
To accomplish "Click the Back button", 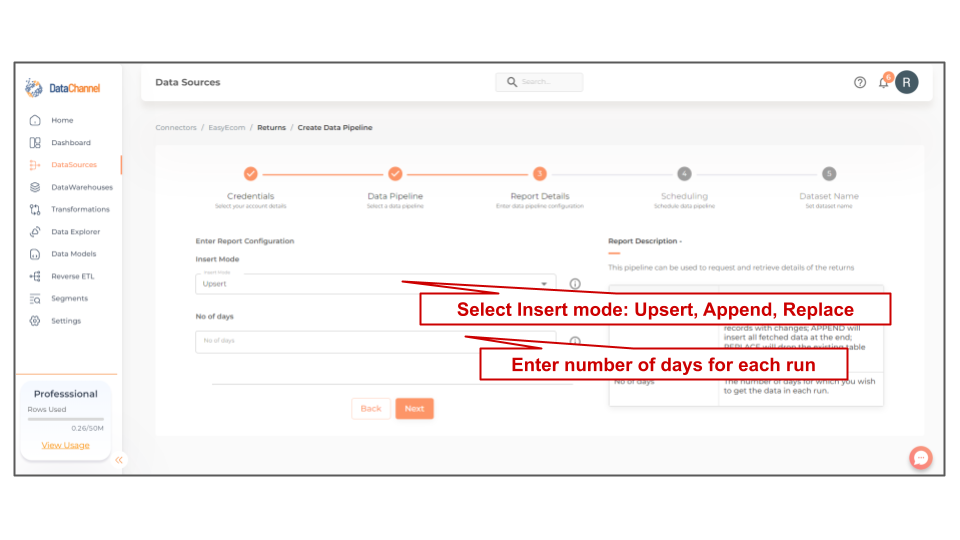I will pos(371,408).
